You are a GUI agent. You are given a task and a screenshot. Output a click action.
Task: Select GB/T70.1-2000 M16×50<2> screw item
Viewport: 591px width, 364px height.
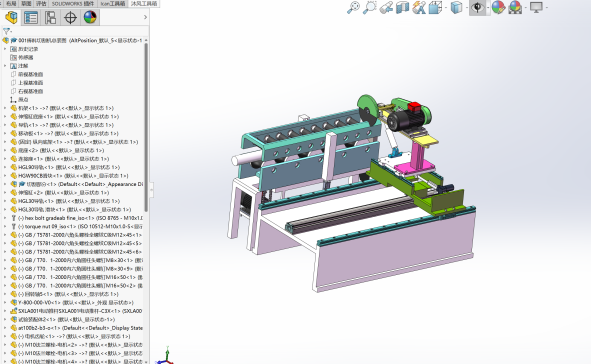[x=80, y=286]
